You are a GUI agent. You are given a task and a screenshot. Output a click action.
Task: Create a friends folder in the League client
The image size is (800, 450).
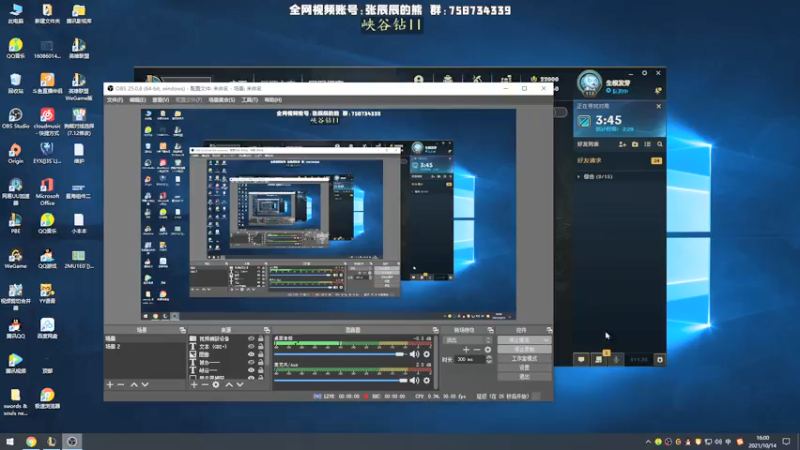tap(635, 144)
